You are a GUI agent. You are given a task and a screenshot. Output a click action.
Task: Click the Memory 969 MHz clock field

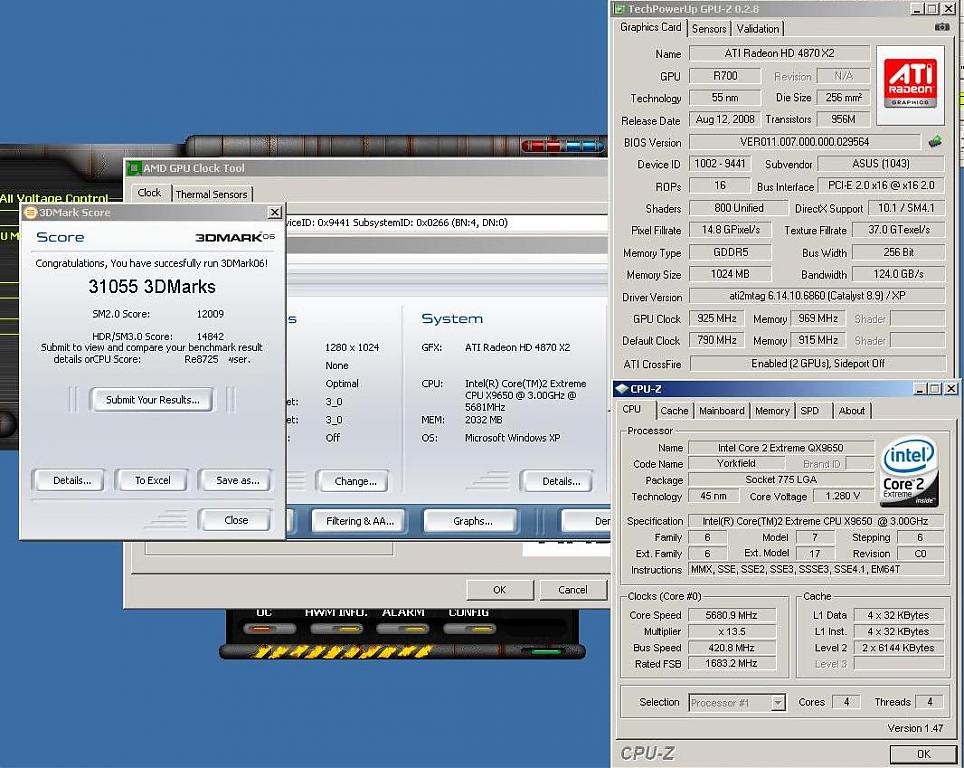point(818,319)
